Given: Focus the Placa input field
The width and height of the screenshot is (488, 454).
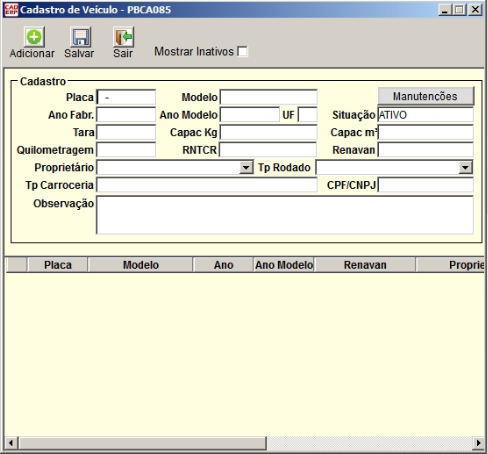Looking at the screenshot, I should pyautogui.click(x=126, y=97).
